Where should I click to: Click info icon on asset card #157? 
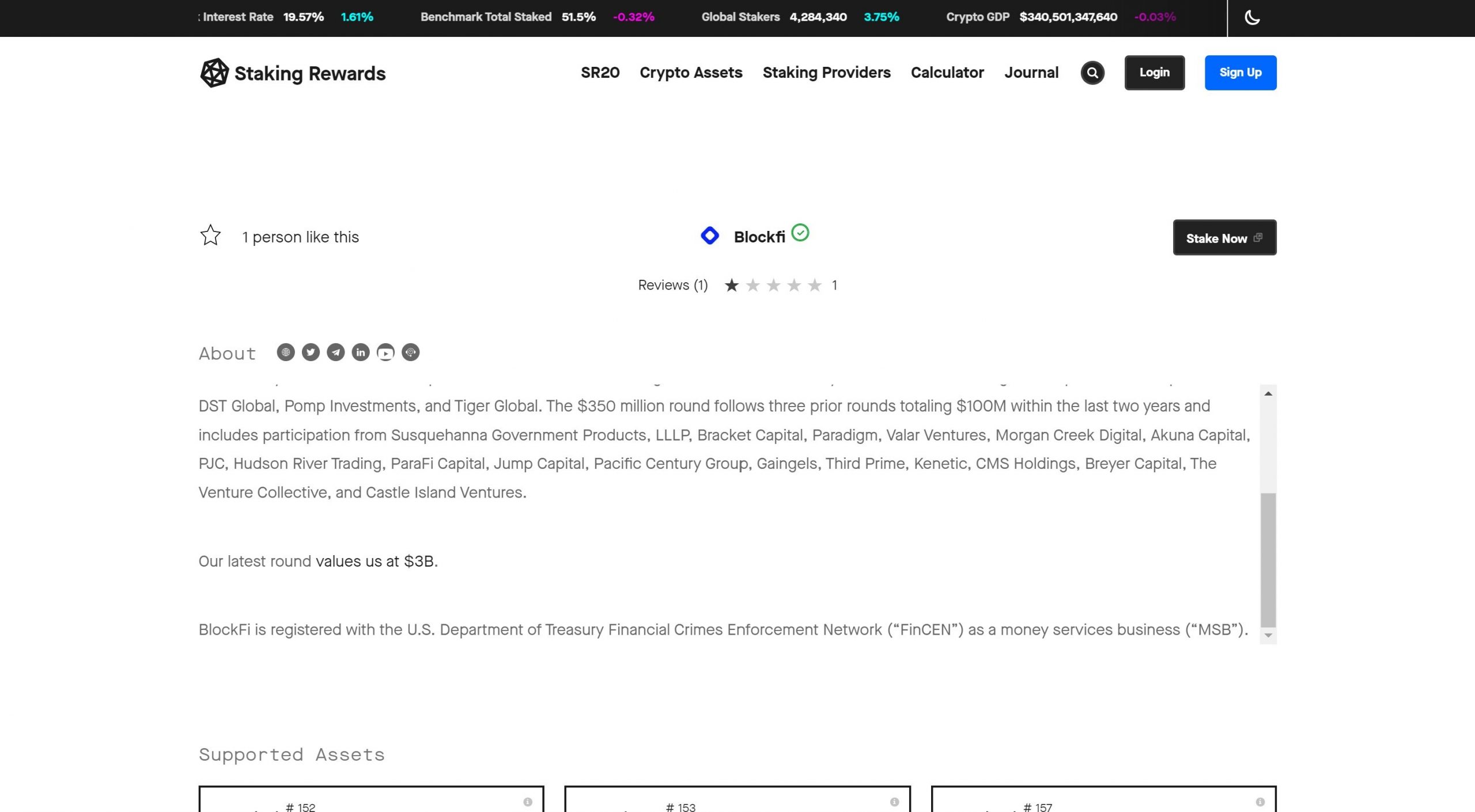coord(1260,802)
